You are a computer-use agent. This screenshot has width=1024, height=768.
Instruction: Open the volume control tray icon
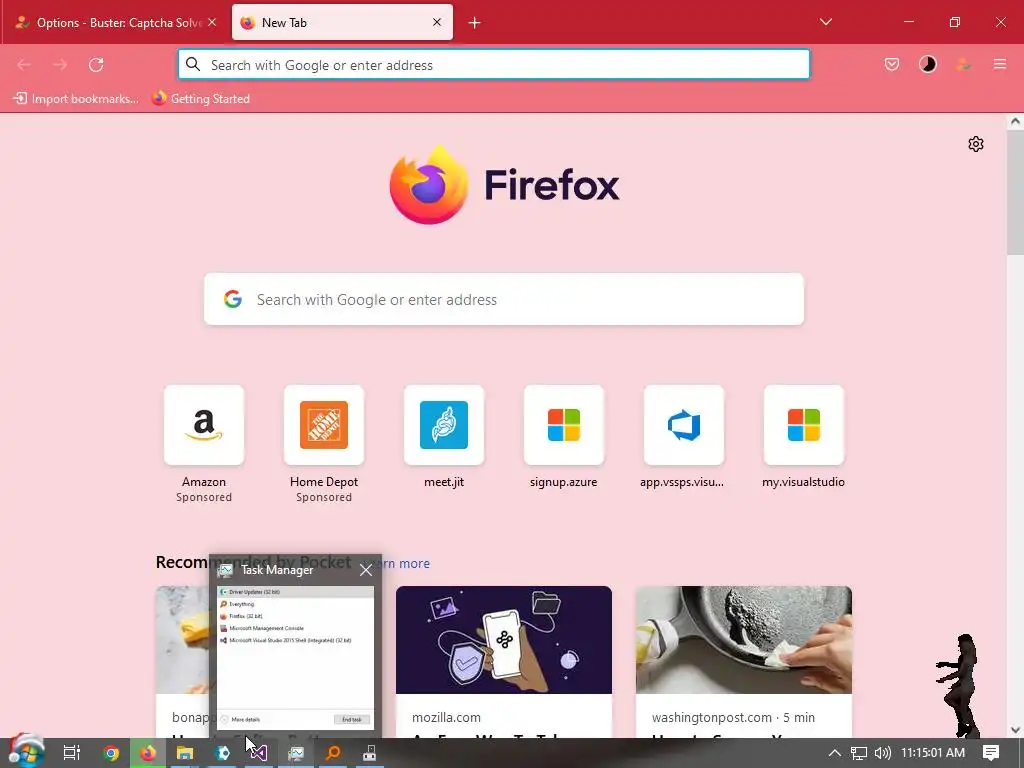883,753
